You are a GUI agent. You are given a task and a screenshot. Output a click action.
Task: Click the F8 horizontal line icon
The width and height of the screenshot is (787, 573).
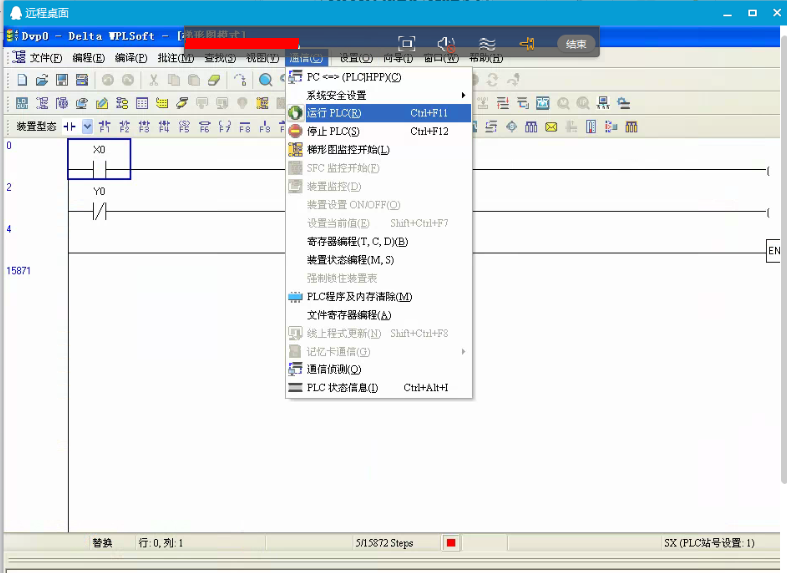(244, 127)
